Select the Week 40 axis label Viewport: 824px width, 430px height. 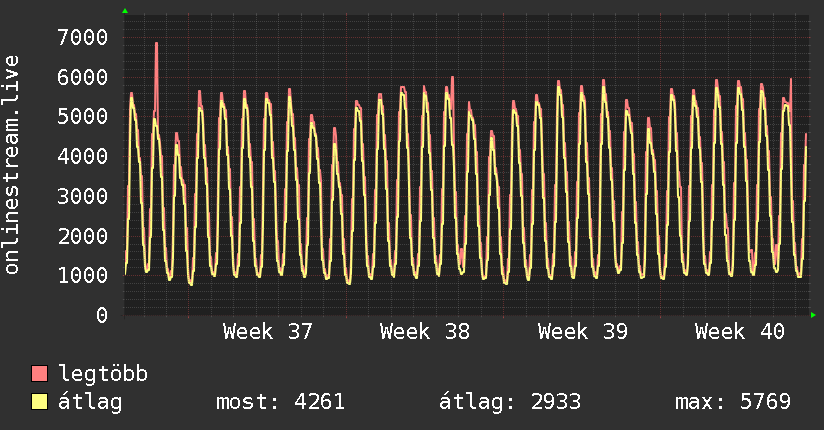pyautogui.click(x=739, y=332)
